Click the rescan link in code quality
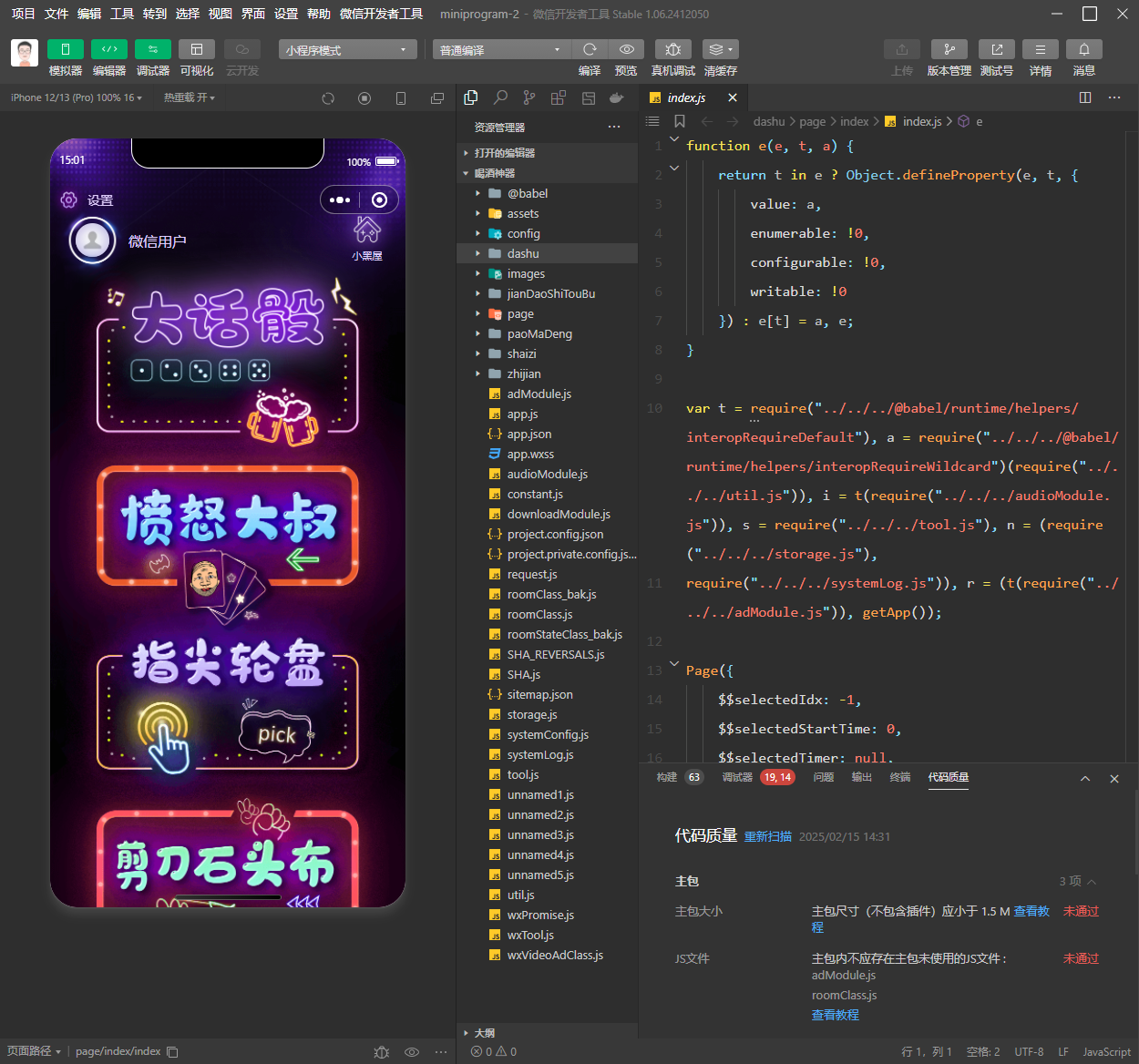 coord(767,836)
